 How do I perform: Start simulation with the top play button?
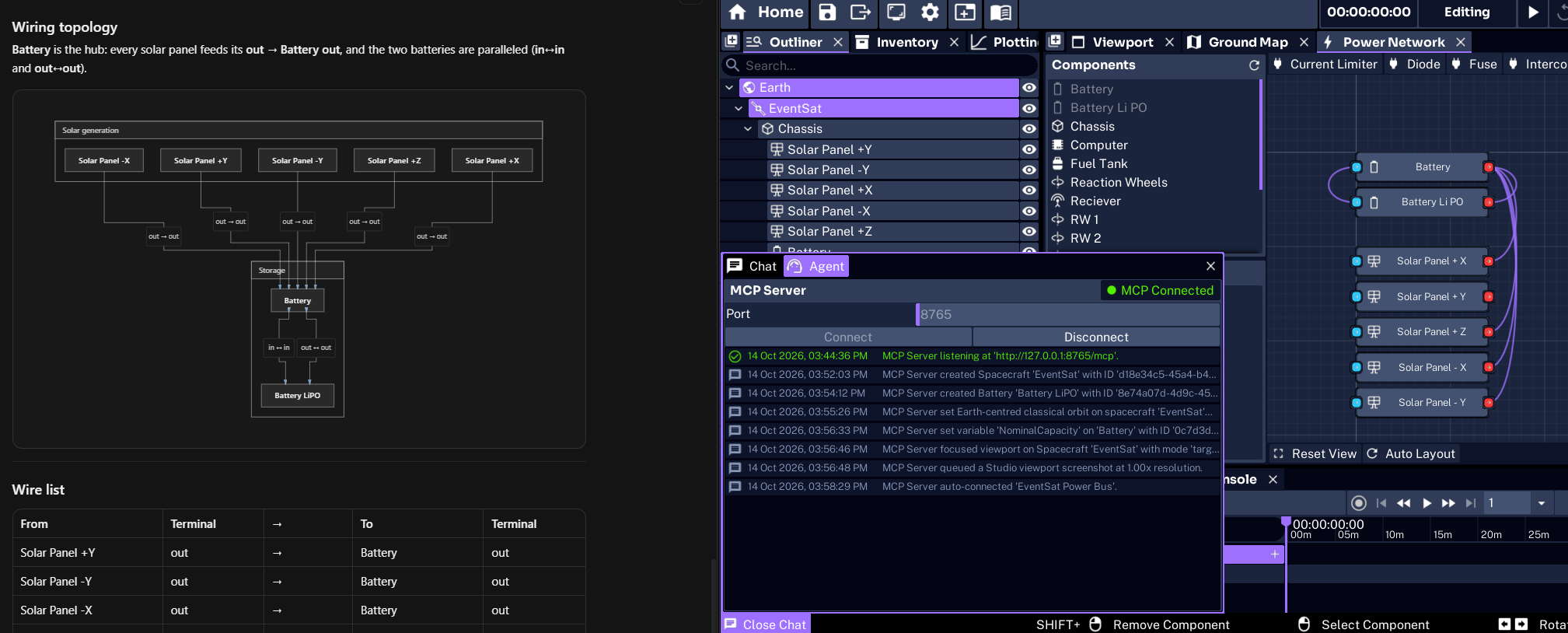[1533, 12]
